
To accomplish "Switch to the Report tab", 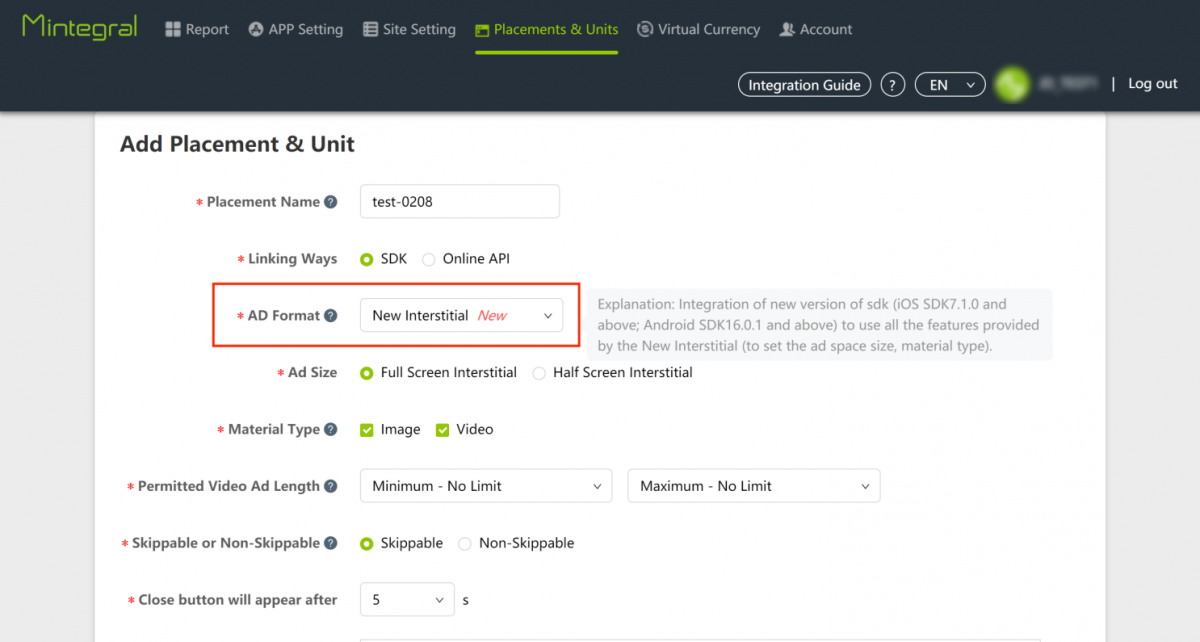I will click(x=196, y=29).
